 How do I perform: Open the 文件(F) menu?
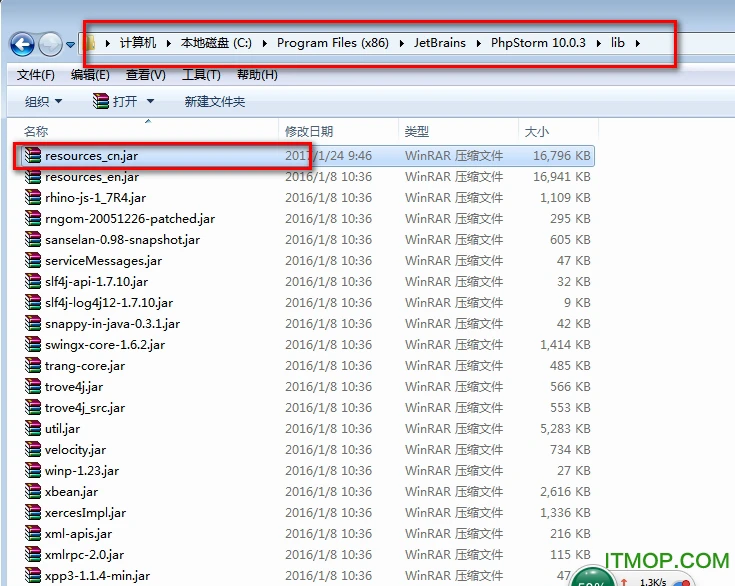(x=35, y=75)
